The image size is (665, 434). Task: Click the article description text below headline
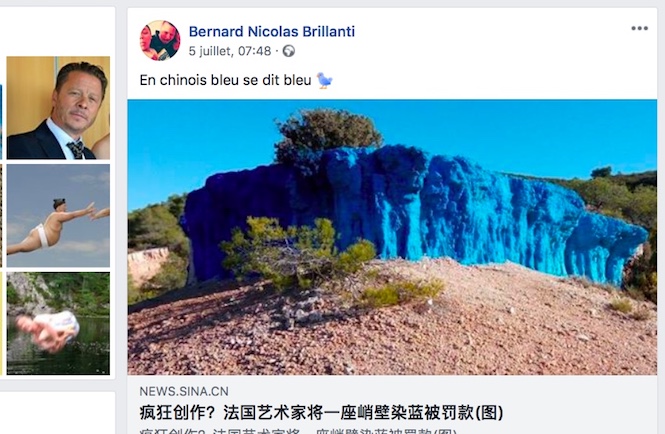(x=298, y=431)
